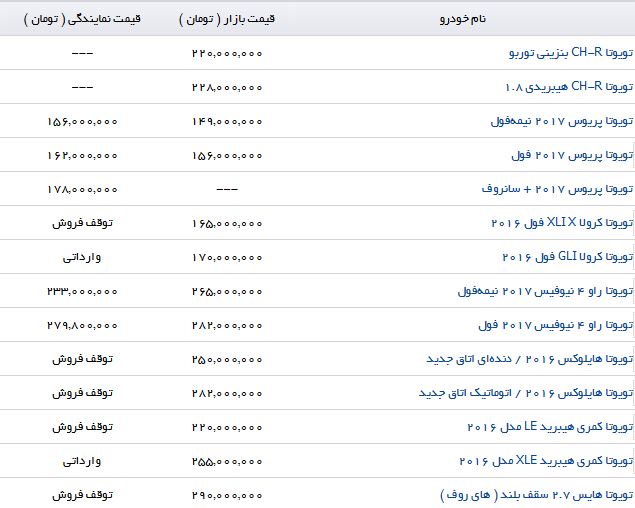Open the Toyota CH-R هیبریدی 1.8 link
The width and height of the screenshot is (635, 508).
(569, 87)
